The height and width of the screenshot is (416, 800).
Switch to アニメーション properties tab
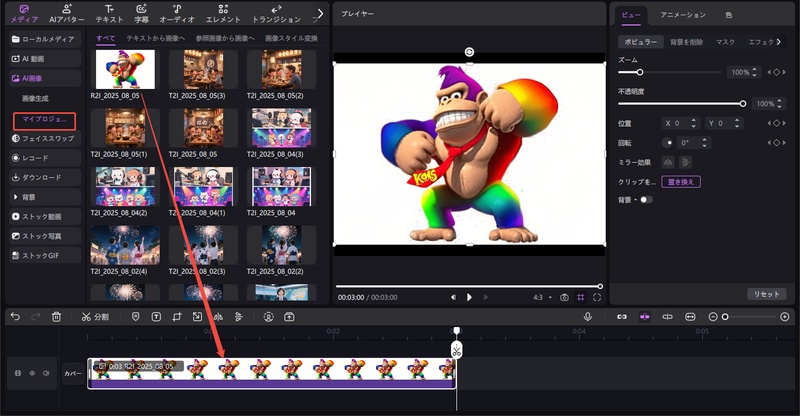pyautogui.click(x=683, y=15)
